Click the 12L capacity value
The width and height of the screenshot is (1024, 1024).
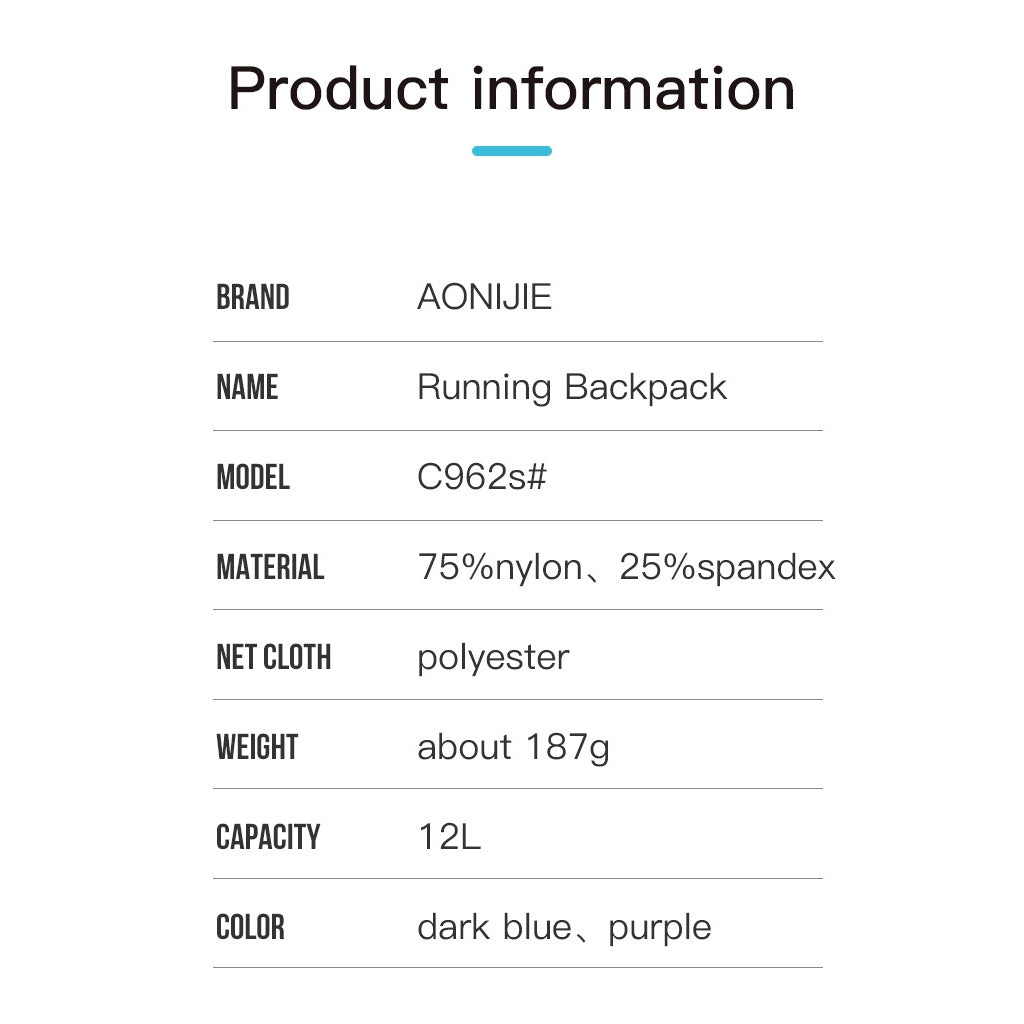pyautogui.click(x=449, y=838)
